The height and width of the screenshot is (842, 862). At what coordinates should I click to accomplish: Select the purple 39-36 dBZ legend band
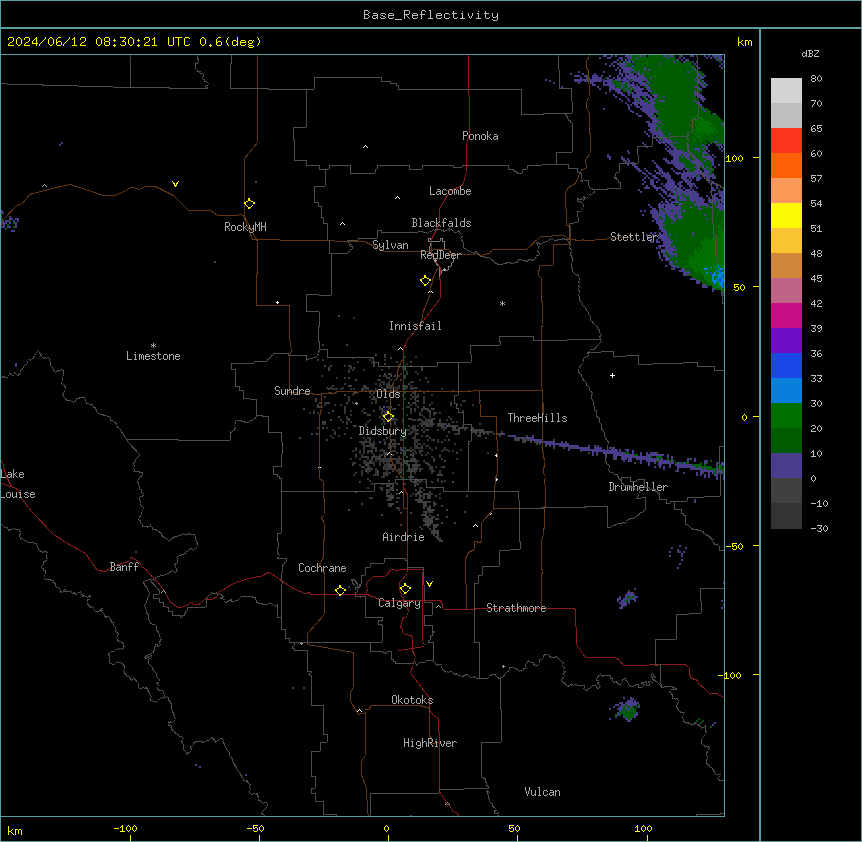tap(786, 341)
